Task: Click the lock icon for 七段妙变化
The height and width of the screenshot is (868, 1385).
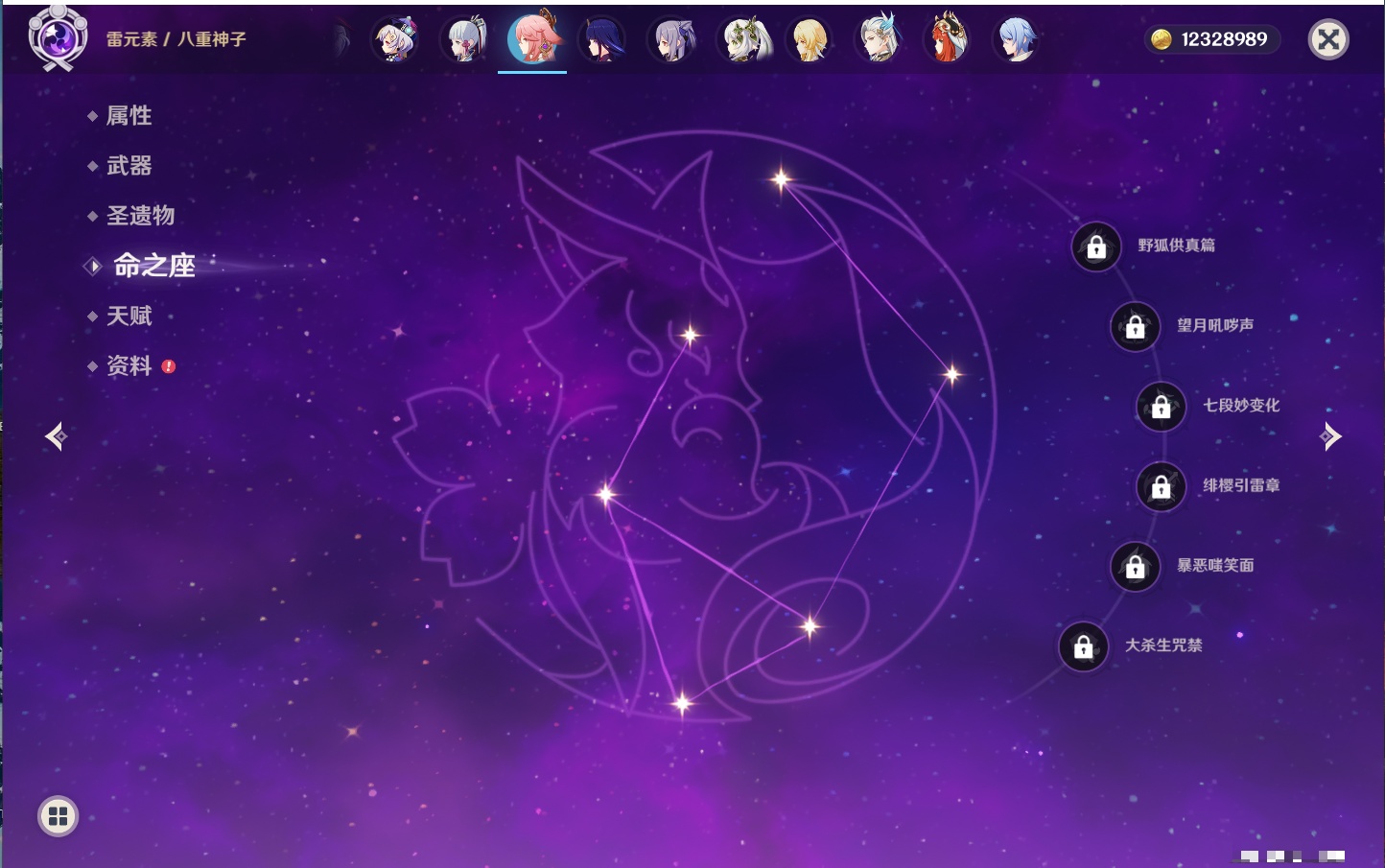Action: 1162,407
